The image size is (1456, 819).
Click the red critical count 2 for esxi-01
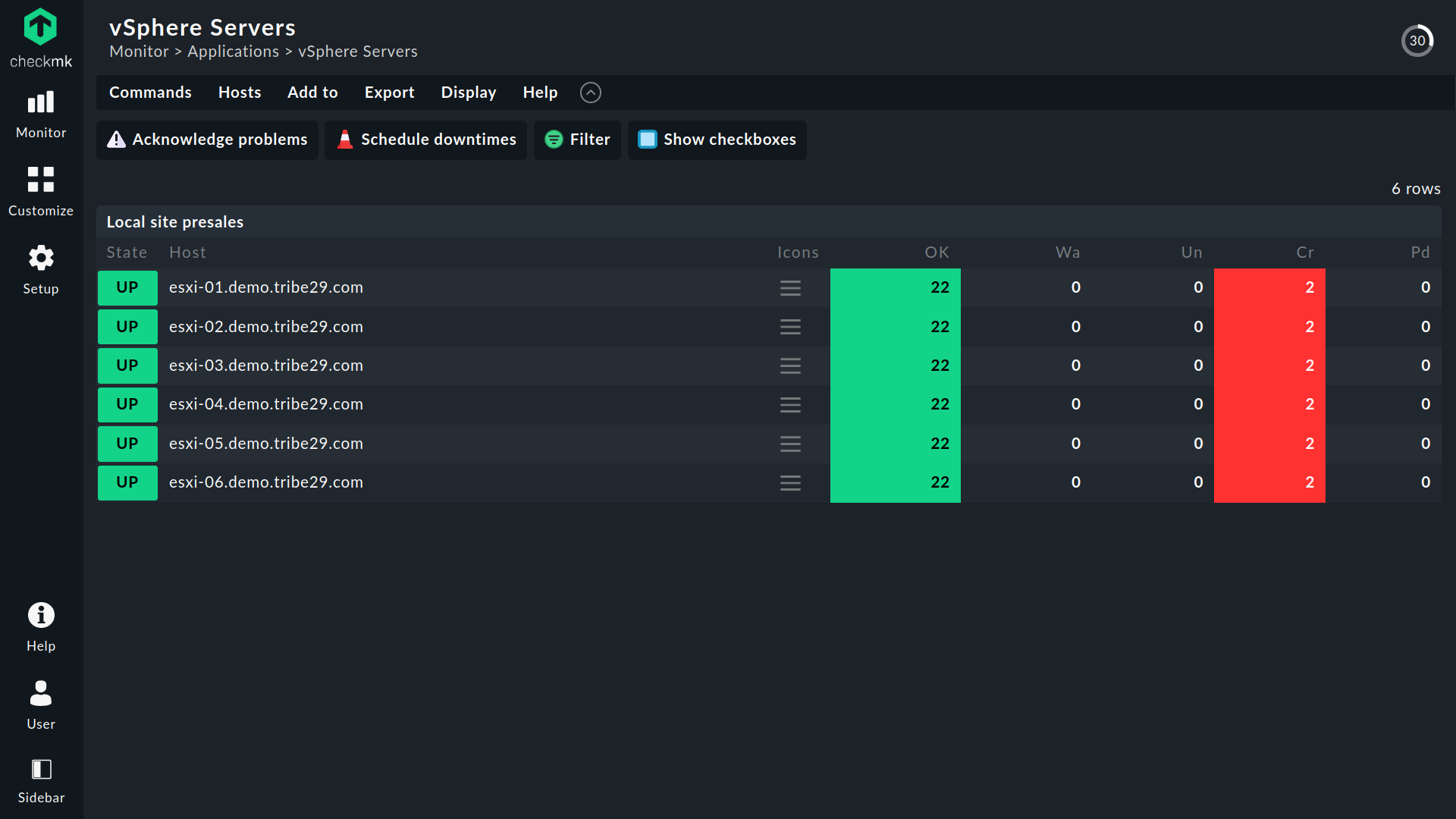click(1269, 287)
